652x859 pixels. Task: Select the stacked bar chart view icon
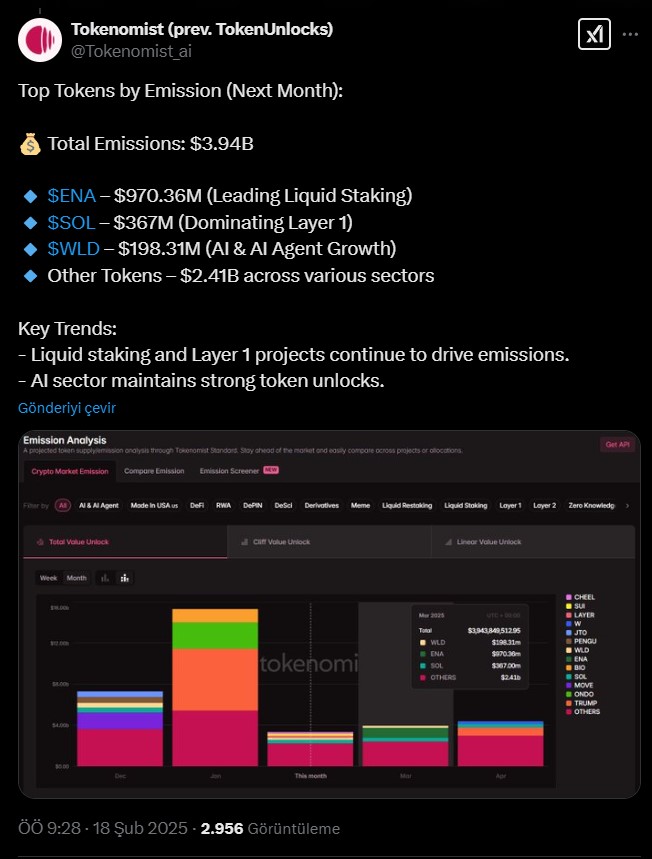click(124, 578)
